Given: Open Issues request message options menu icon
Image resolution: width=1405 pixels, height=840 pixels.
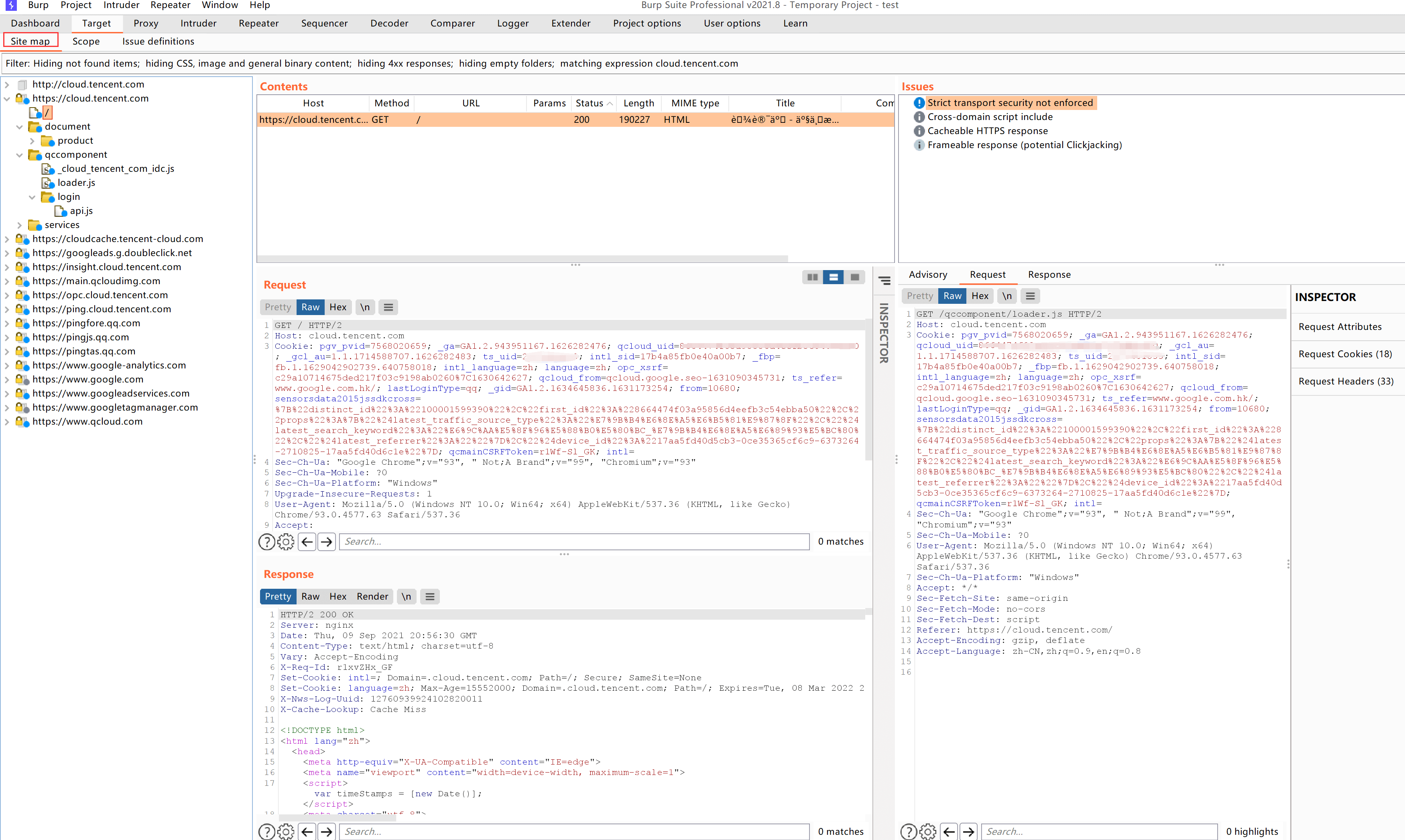Looking at the screenshot, I should 1031,296.
